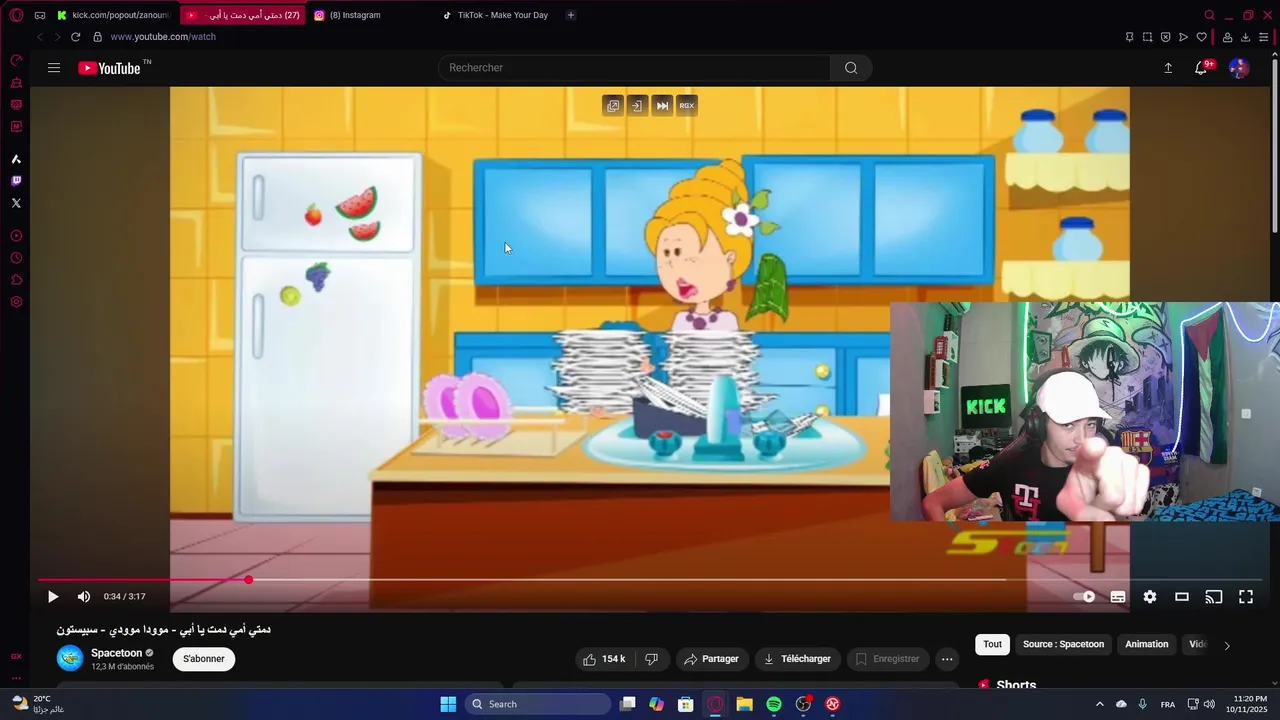Image resolution: width=1280 pixels, height=720 pixels.
Task: Open weather widget showing 20°C
Action: tap(37, 704)
